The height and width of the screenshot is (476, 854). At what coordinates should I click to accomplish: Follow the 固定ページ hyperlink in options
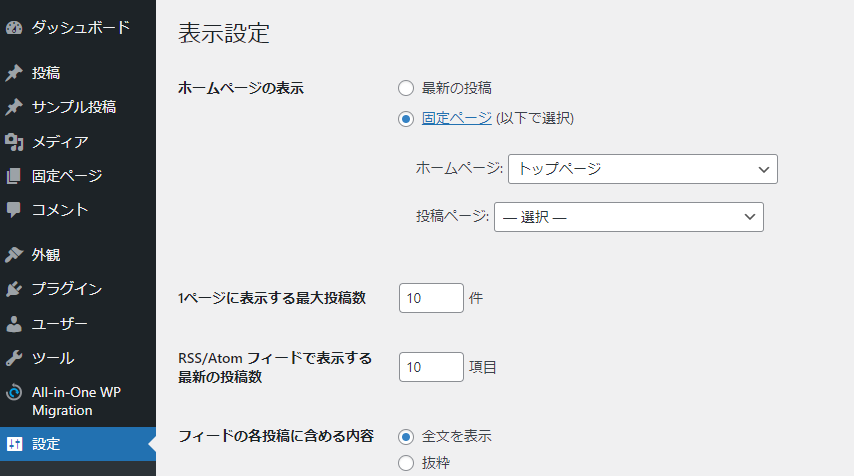click(457, 118)
